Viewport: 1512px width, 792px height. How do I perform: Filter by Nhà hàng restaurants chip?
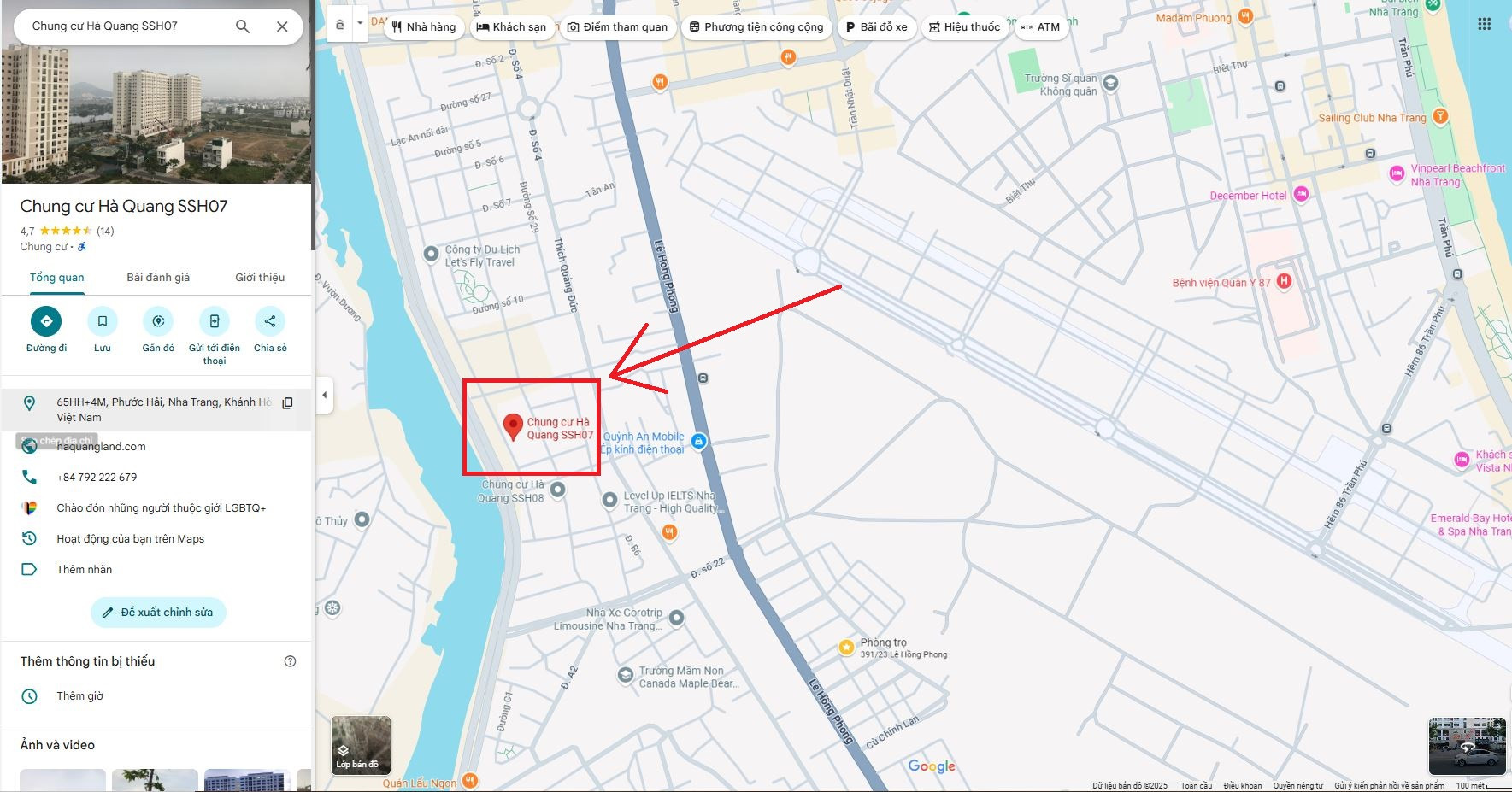tap(425, 27)
